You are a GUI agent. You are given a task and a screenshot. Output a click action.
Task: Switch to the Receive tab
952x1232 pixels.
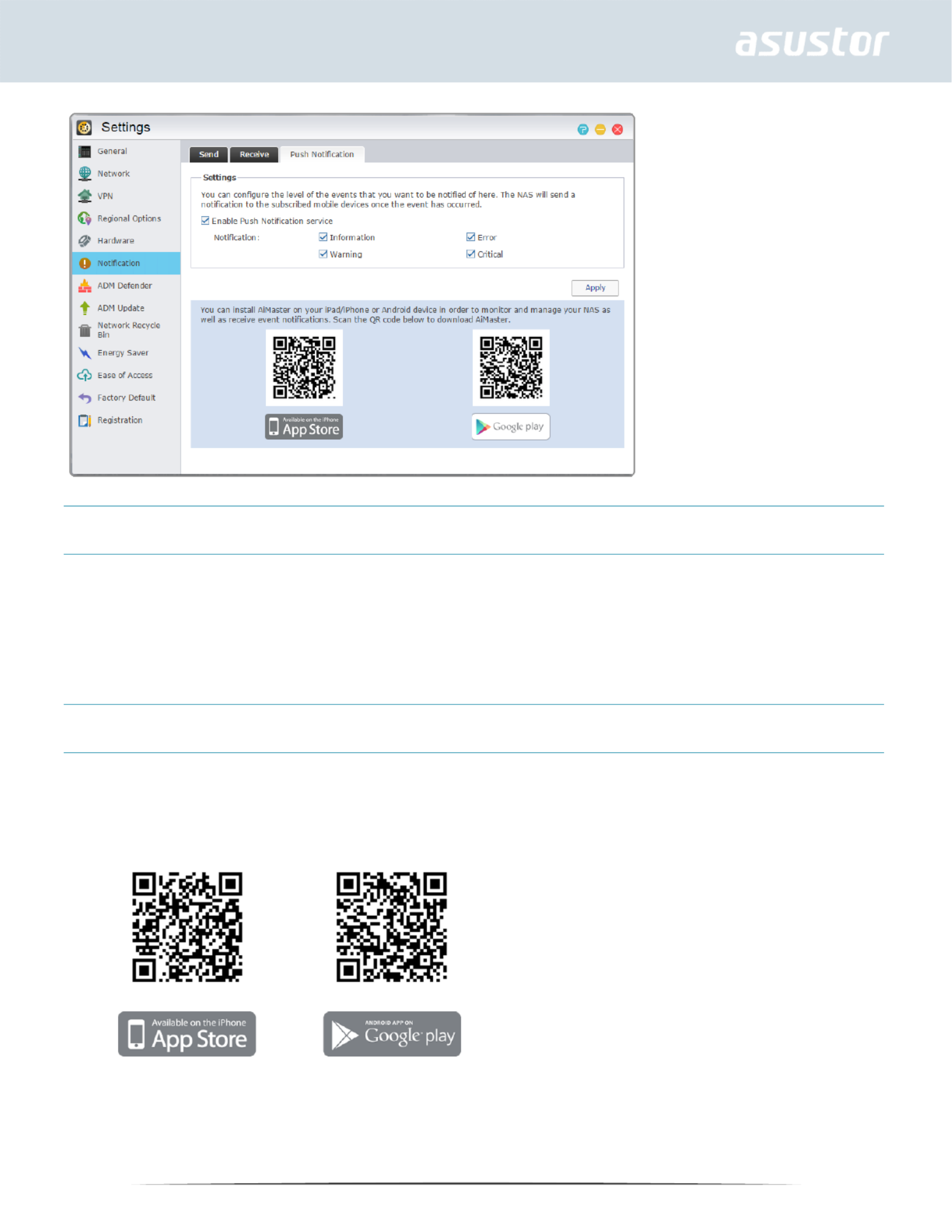point(254,154)
